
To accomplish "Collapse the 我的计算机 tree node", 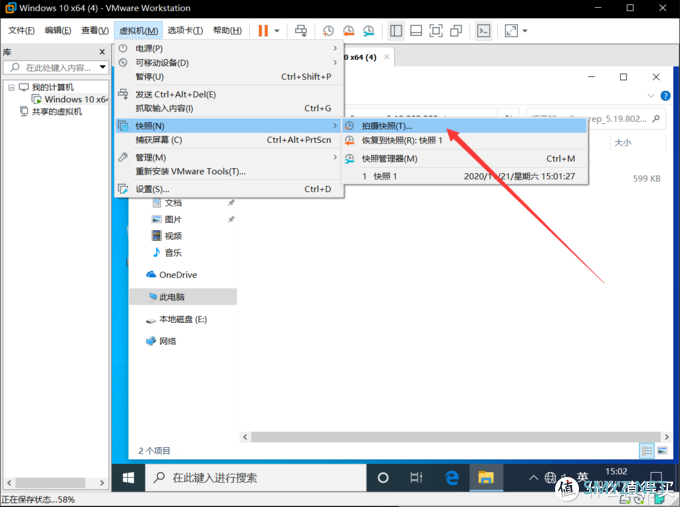I will (x=11, y=87).
